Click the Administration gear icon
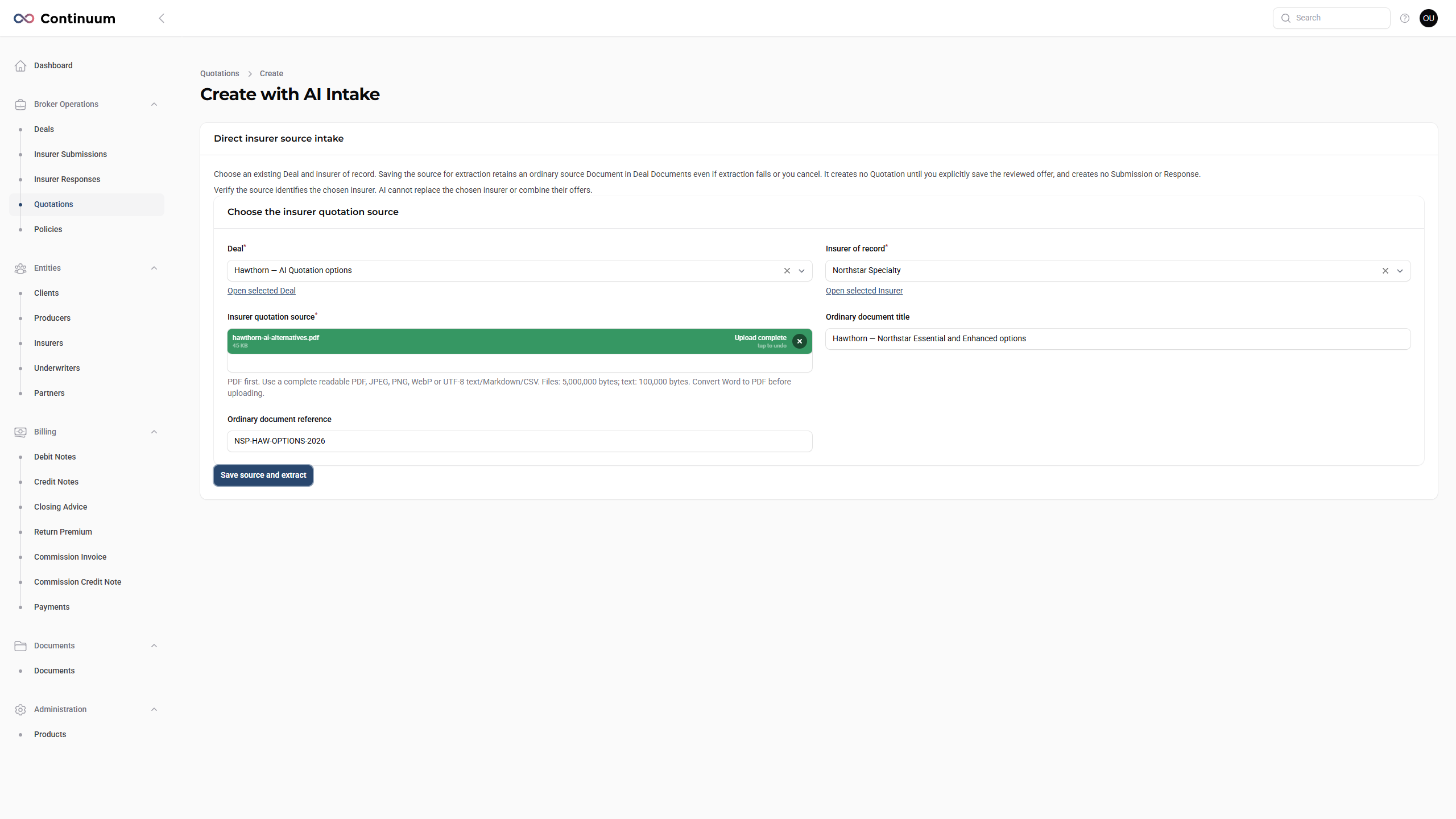The image size is (1456, 819). point(20,709)
